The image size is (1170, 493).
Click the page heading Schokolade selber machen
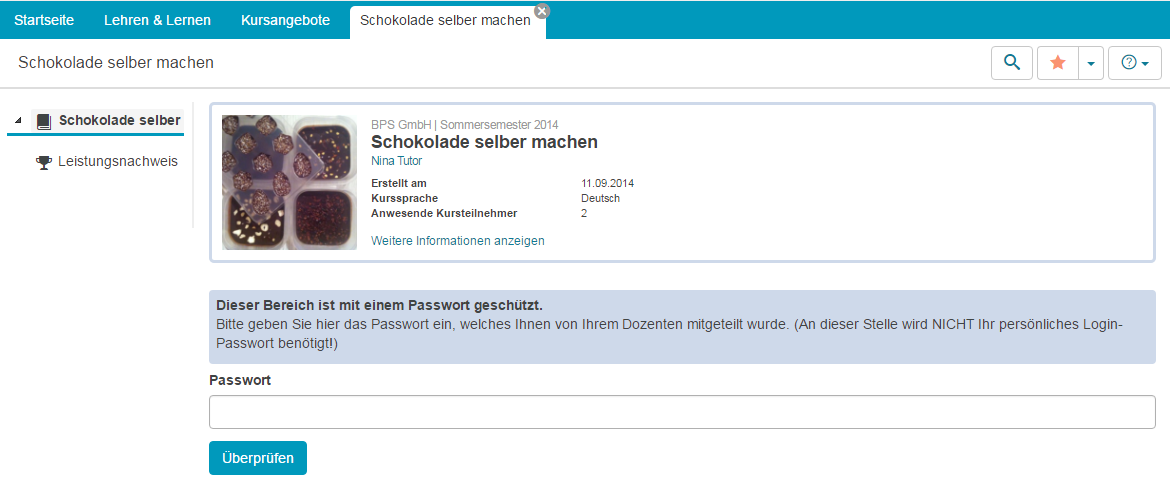point(116,63)
